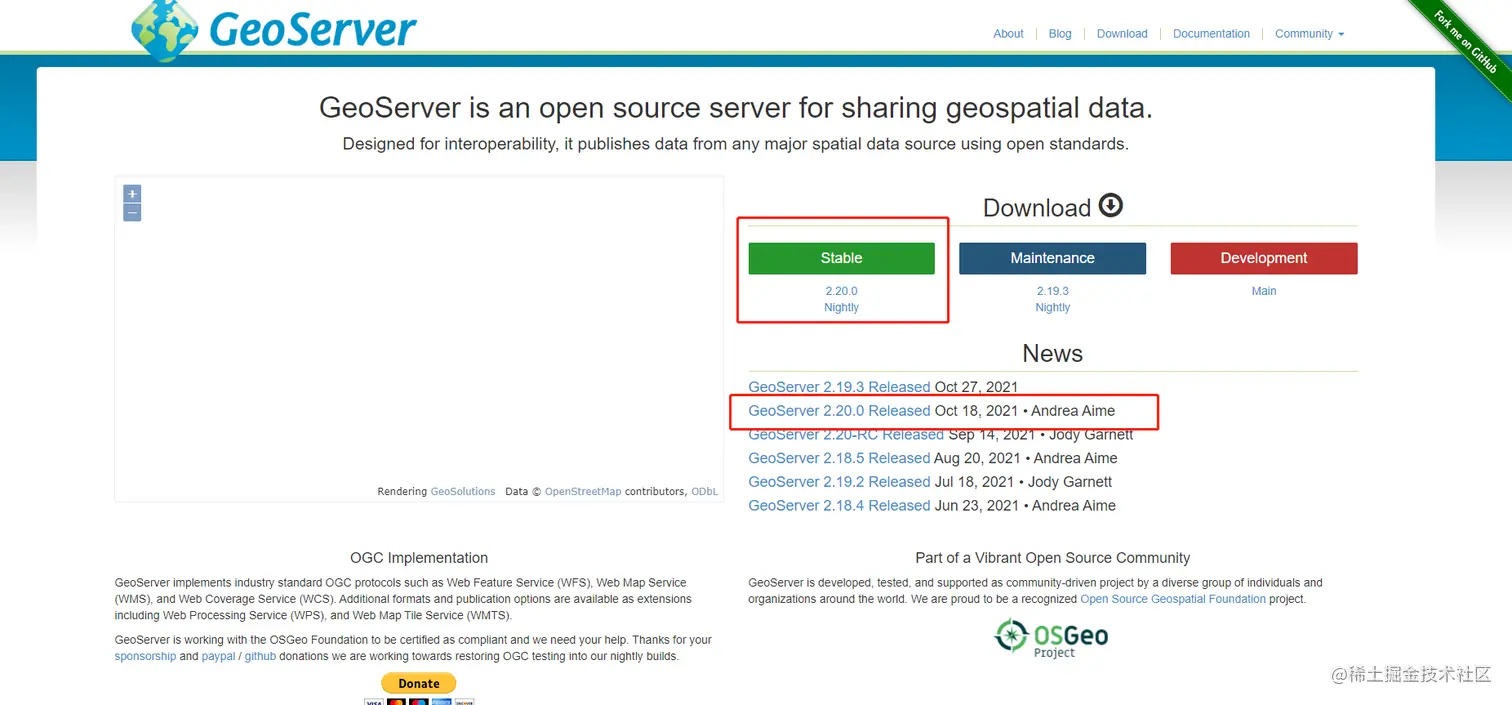
Task: Open stable version 2.20.0 link
Action: pyautogui.click(x=841, y=291)
